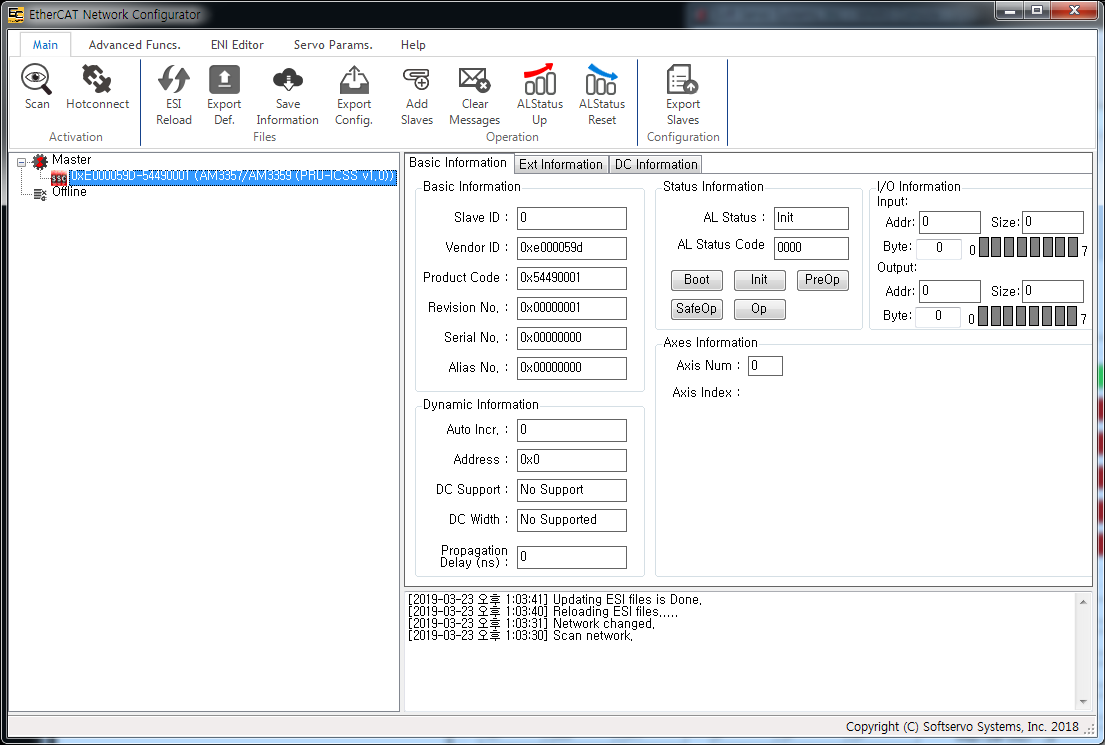Click the Output Byte field
Viewport: 1105px width, 745px height.
point(938,316)
